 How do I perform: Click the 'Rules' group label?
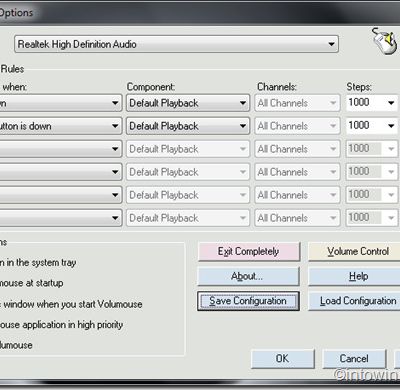12,69
